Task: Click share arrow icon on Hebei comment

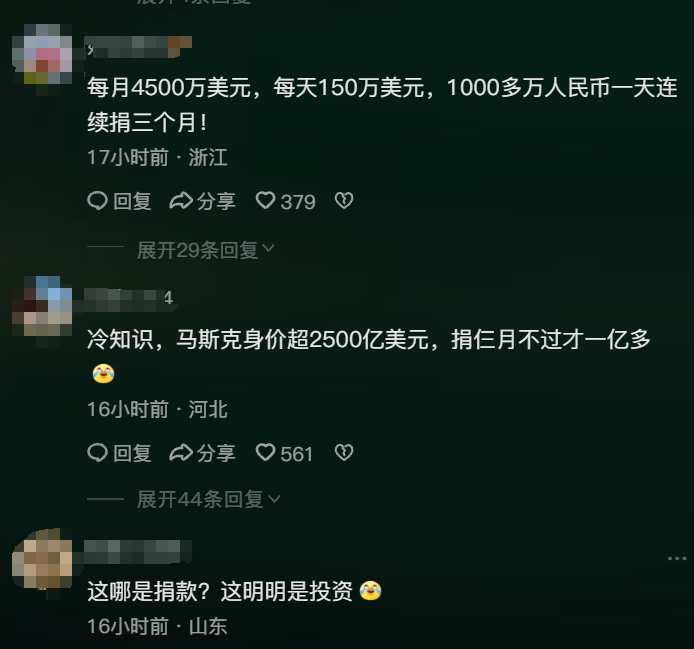Action: click(x=181, y=453)
